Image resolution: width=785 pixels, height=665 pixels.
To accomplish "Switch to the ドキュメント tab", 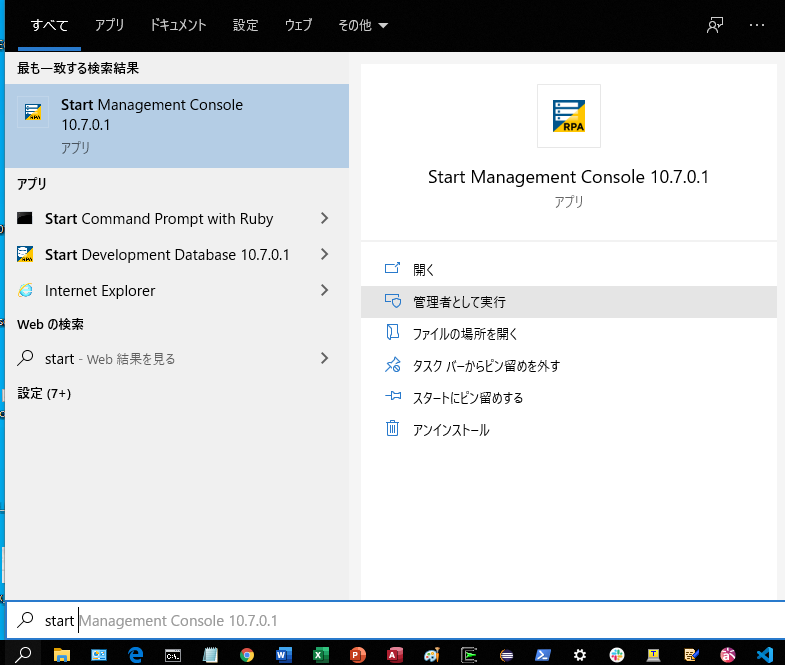I will pyautogui.click(x=178, y=25).
